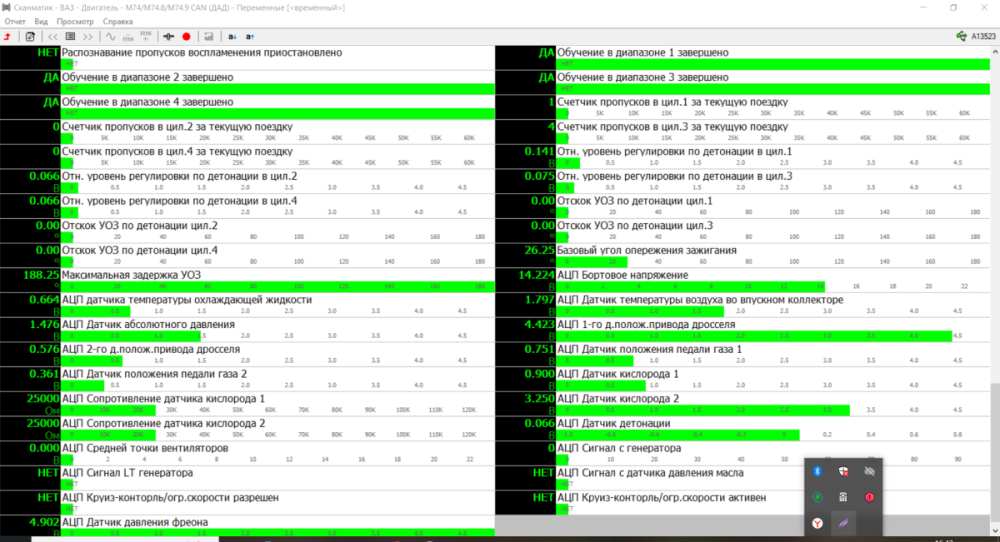
Task: Click the red up-arrow back icon
Action: click(x=8, y=37)
